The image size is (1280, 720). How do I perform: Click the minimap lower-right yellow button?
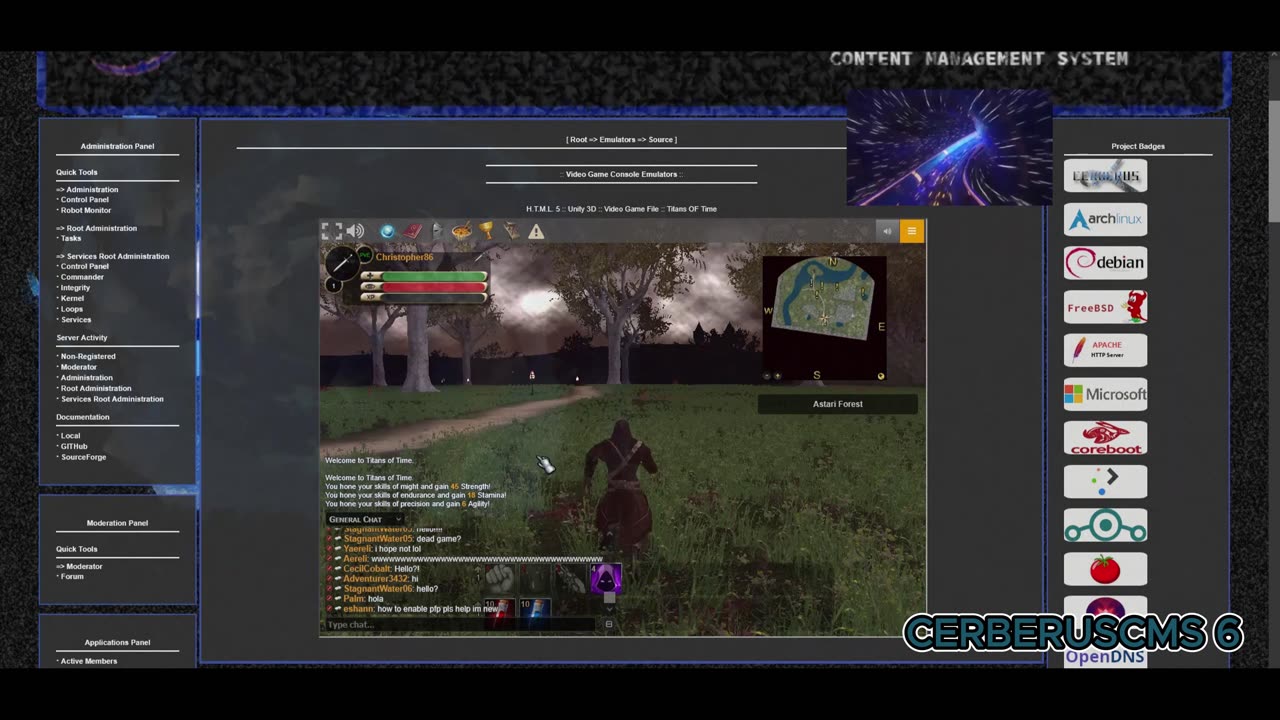(881, 376)
